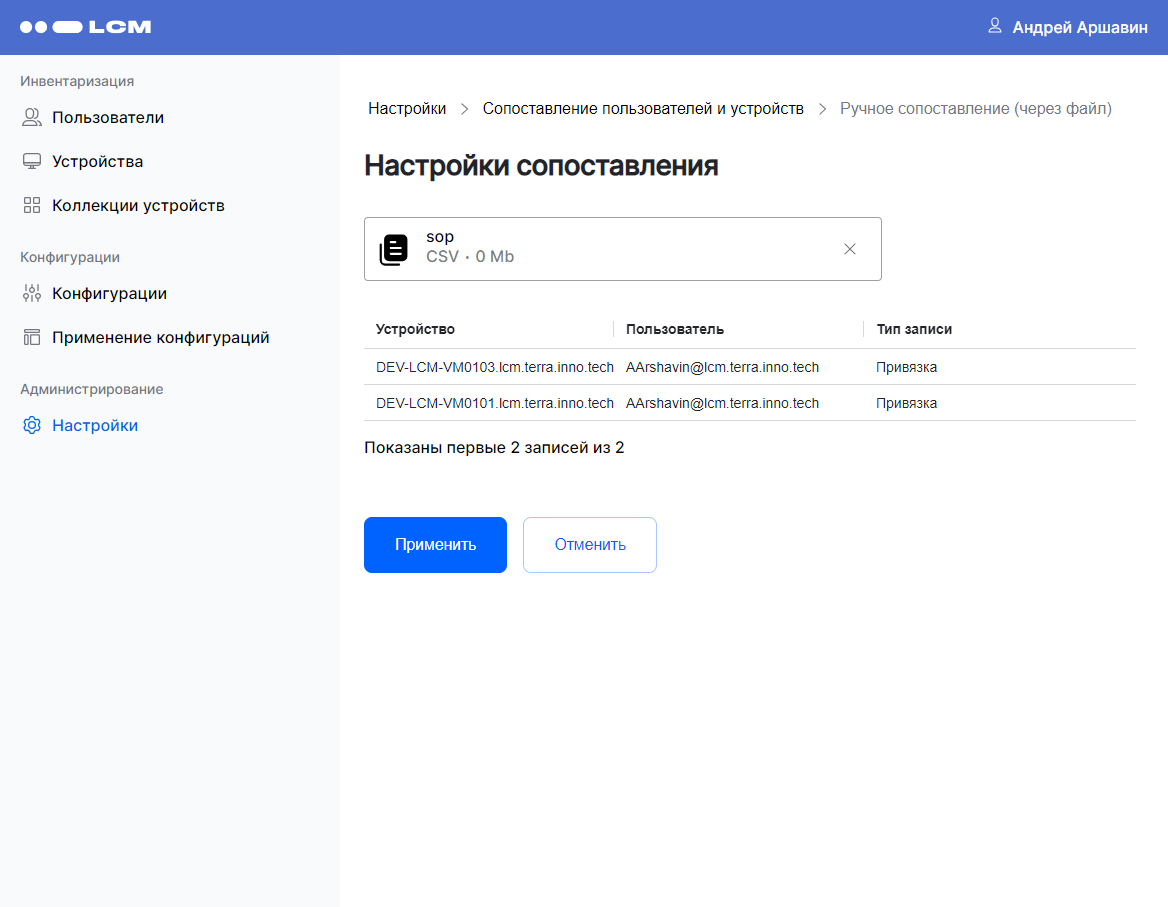Click the Конфигурации sliders icon

pyautogui.click(x=32, y=294)
